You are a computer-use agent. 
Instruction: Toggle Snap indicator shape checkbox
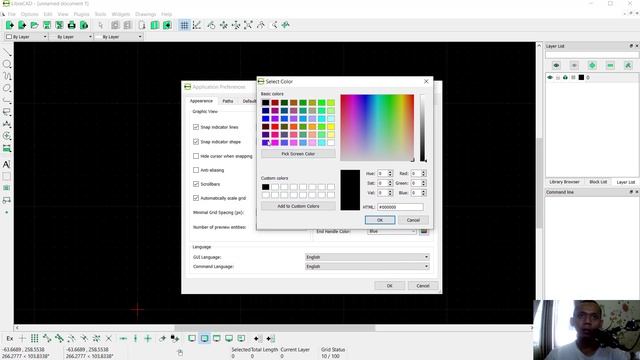tap(196, 142)
